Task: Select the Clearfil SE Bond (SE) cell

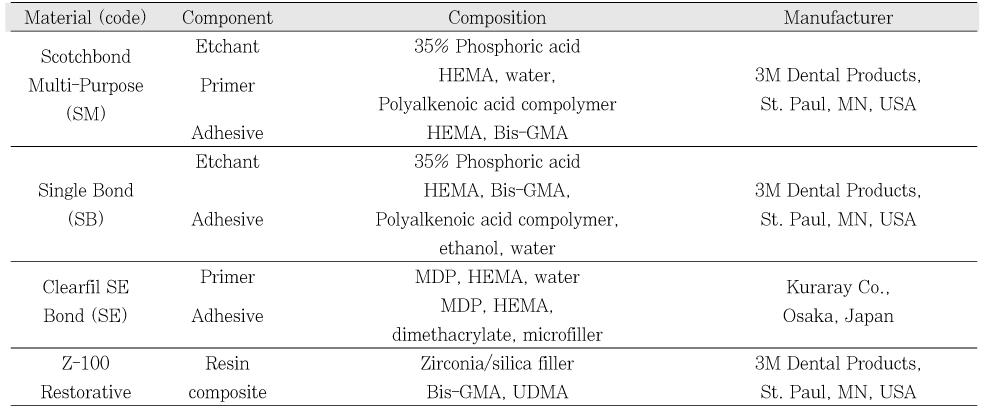Action: (86, 301)
